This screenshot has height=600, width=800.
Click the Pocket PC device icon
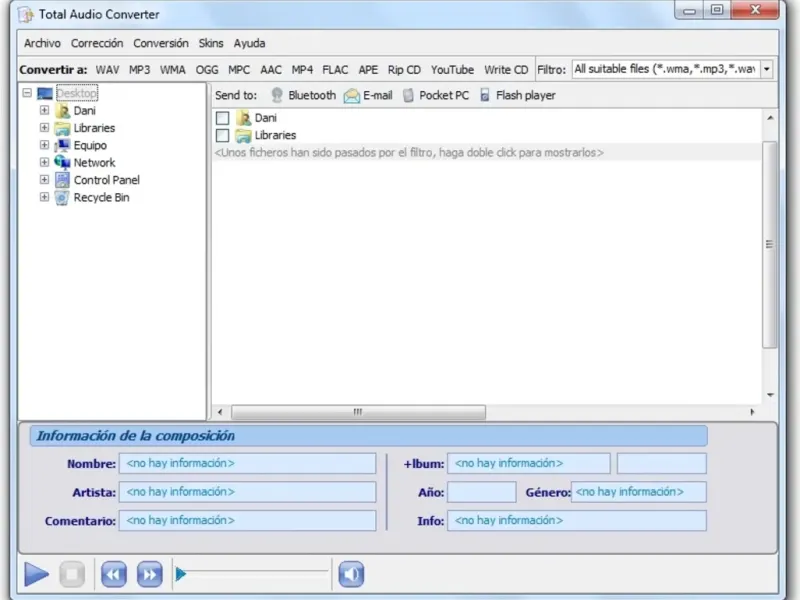tap(408, 95)
